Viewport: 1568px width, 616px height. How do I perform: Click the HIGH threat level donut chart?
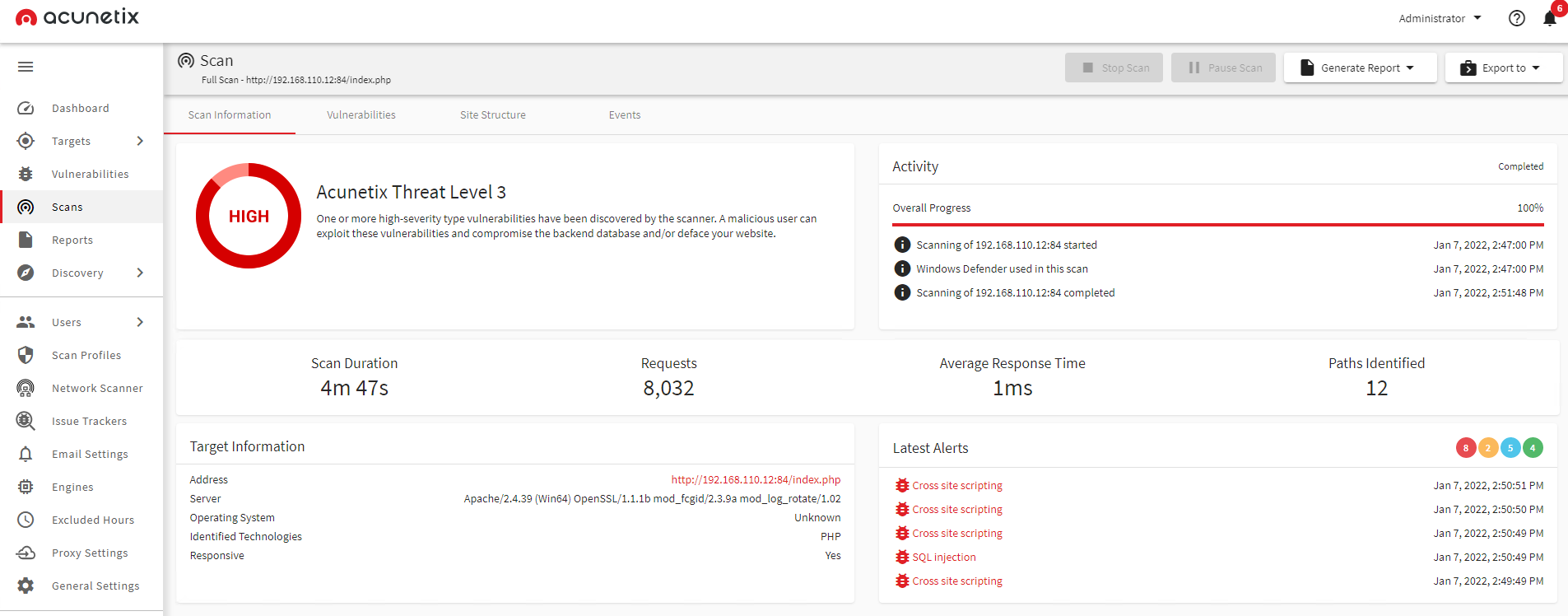click(249, 216)
